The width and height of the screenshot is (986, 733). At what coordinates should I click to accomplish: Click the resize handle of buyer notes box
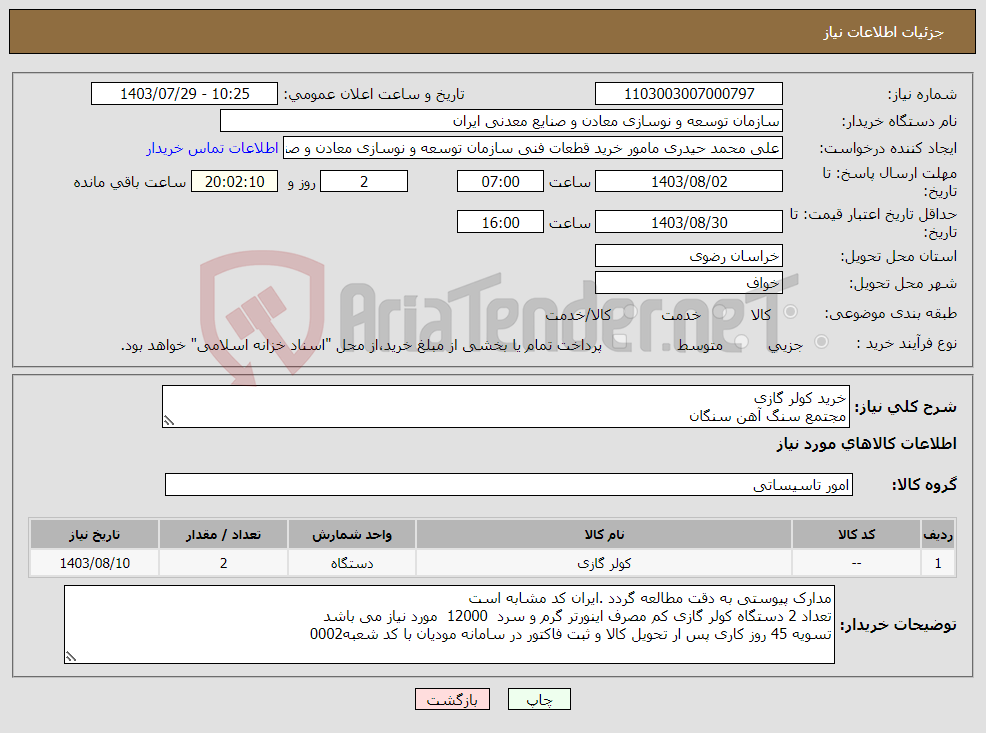pos(70,656)
